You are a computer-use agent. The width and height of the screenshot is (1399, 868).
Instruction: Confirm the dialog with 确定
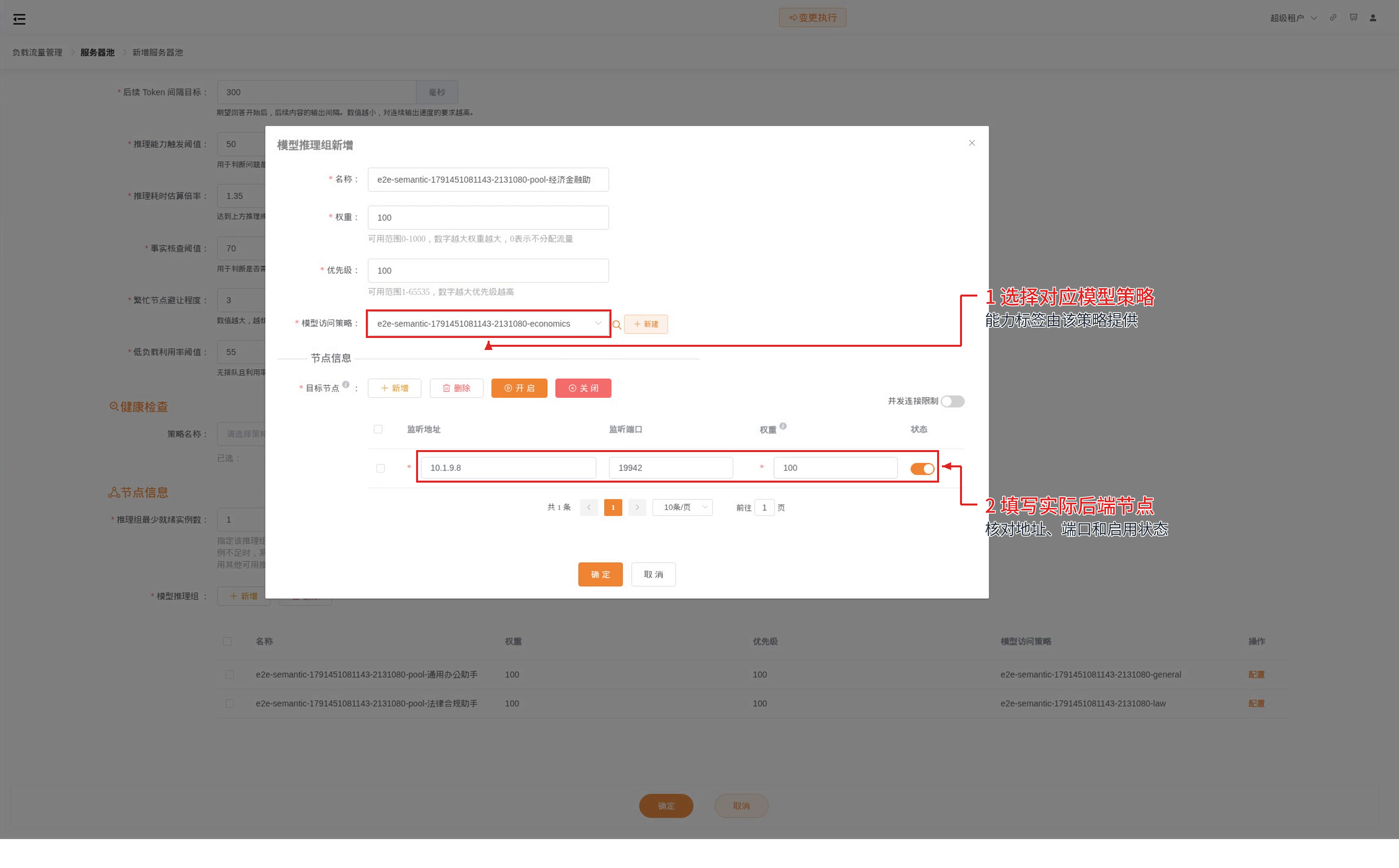click(600, 575)
